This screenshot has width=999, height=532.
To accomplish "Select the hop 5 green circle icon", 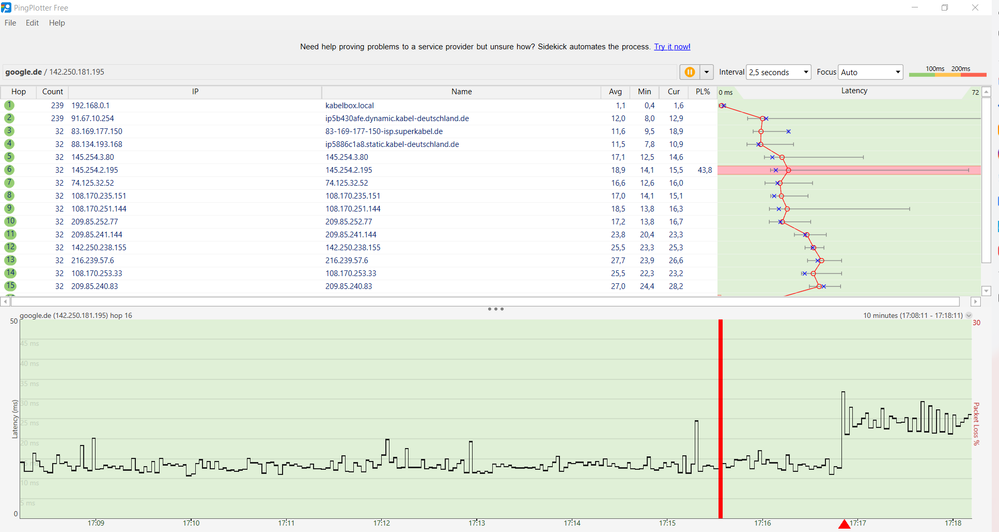I will tap(9, 157).
